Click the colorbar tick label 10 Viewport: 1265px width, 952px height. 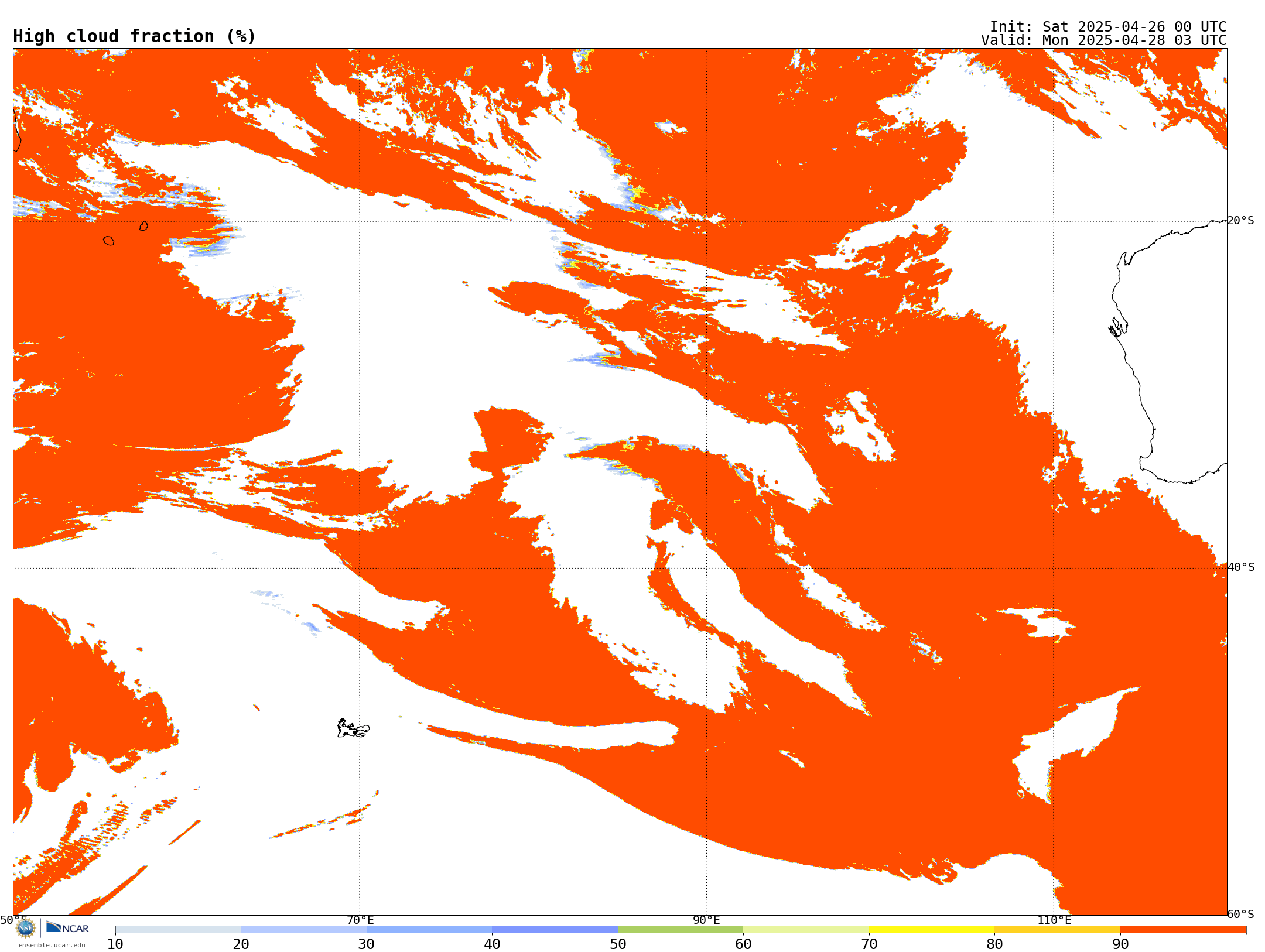click(115, 944)
